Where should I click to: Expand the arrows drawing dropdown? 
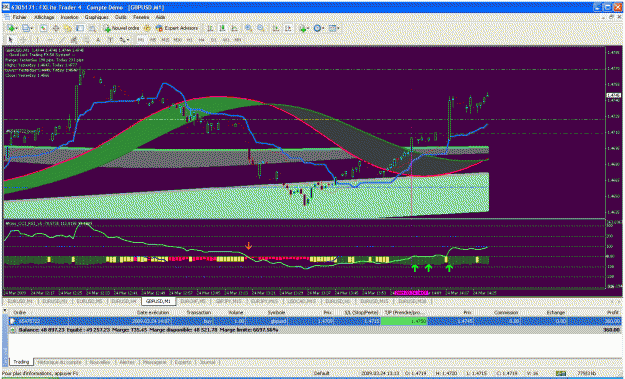click(124, 39)
